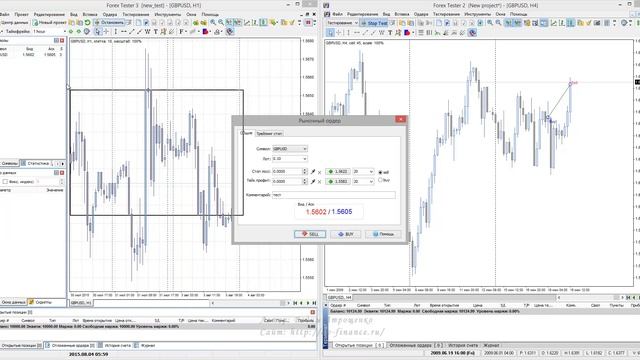This screenshot has height=360, width=640.
Task: Click the Стоп лосс value field
Action: click(x=287, y=171)
